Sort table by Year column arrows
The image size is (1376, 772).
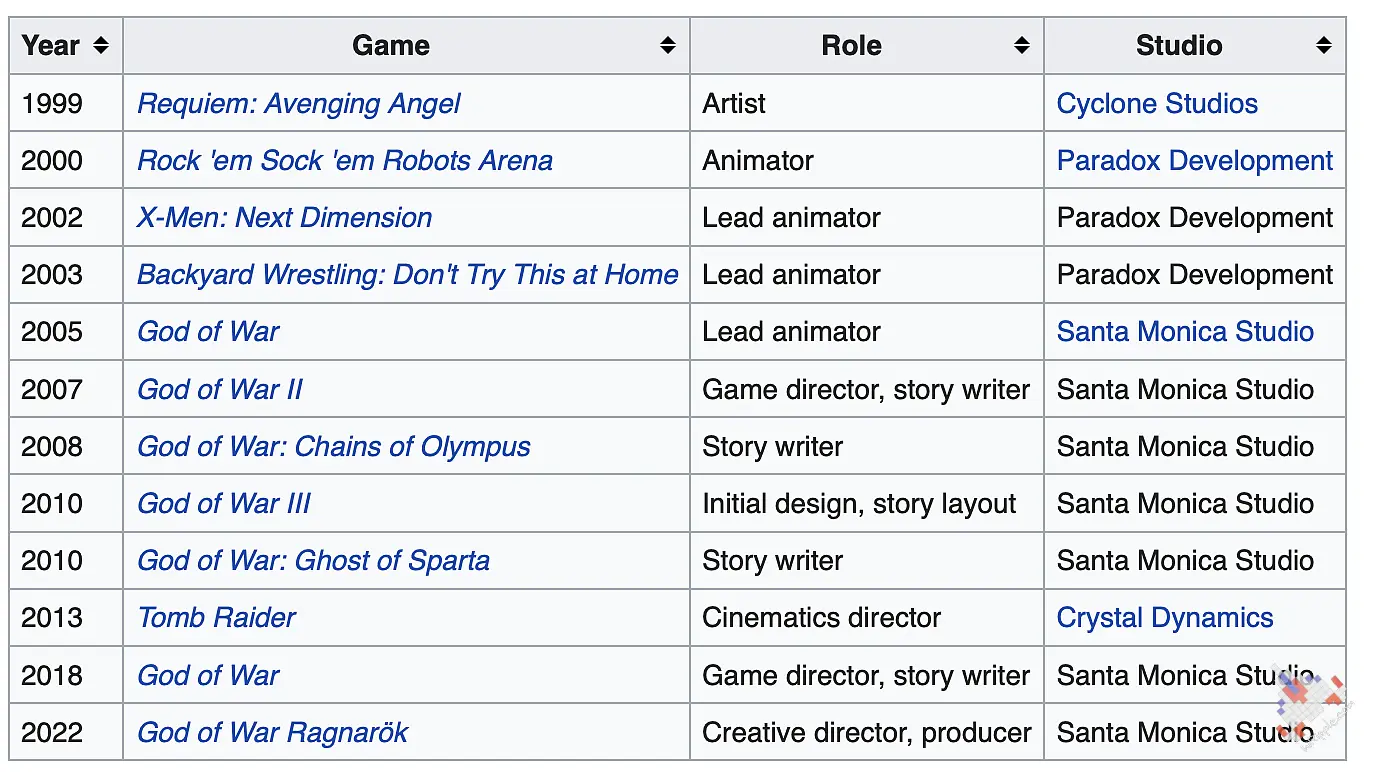pyautogui.click(x=100, y=46)
